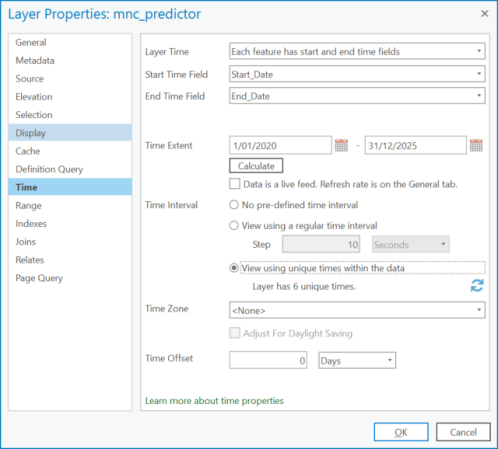
Task: Refresh the unique times count
Action: [x=477, y=286]
